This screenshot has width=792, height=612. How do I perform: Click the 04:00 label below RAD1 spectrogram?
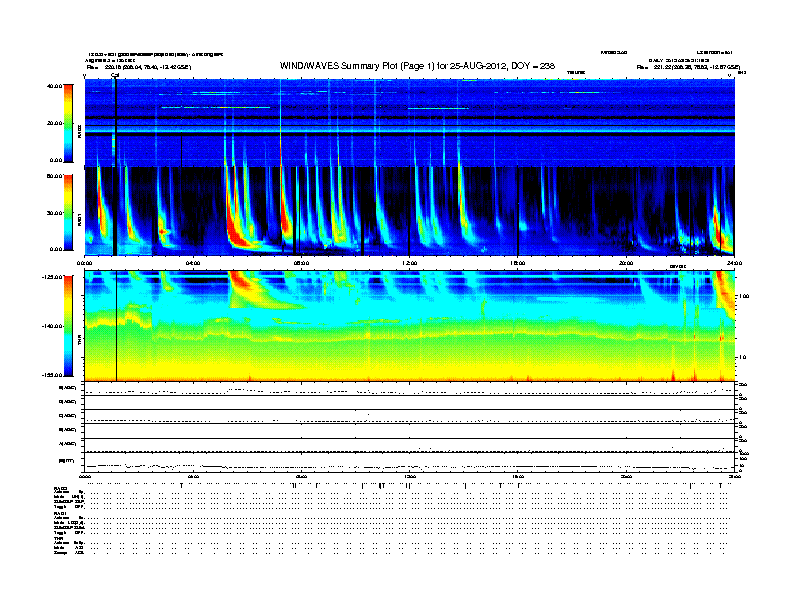193,263
